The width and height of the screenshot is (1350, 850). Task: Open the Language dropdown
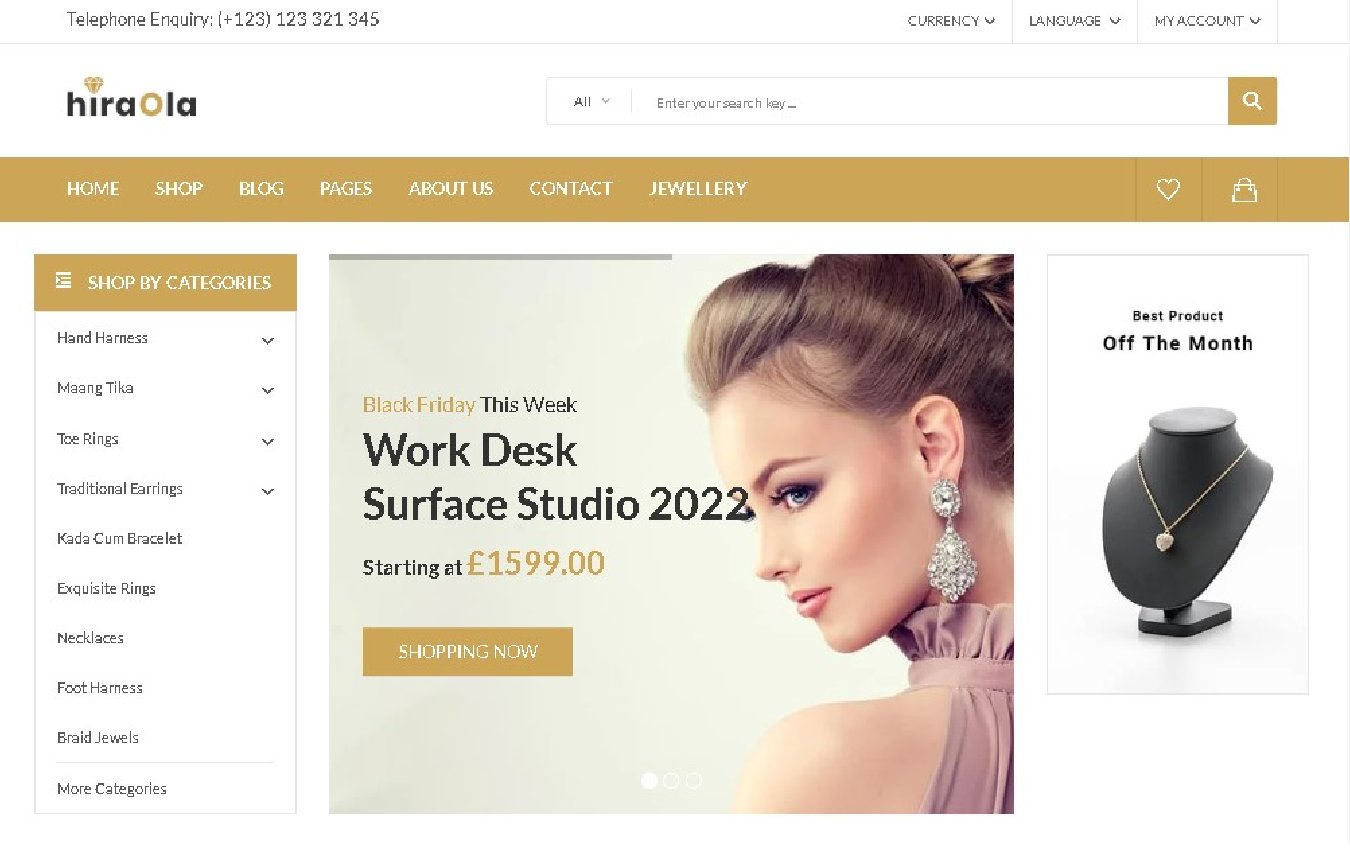(x=1074, y=21)
